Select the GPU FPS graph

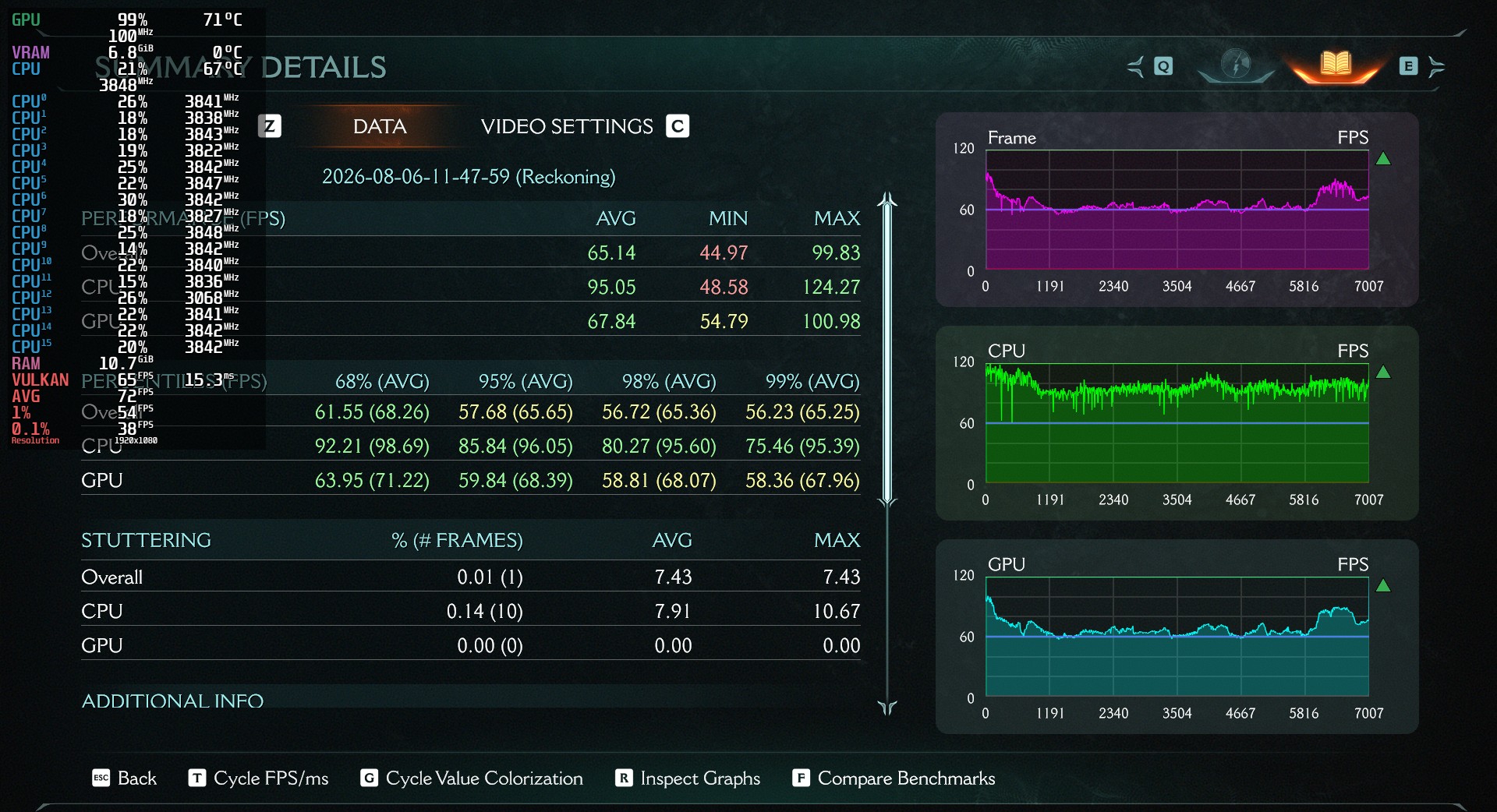1177,637
